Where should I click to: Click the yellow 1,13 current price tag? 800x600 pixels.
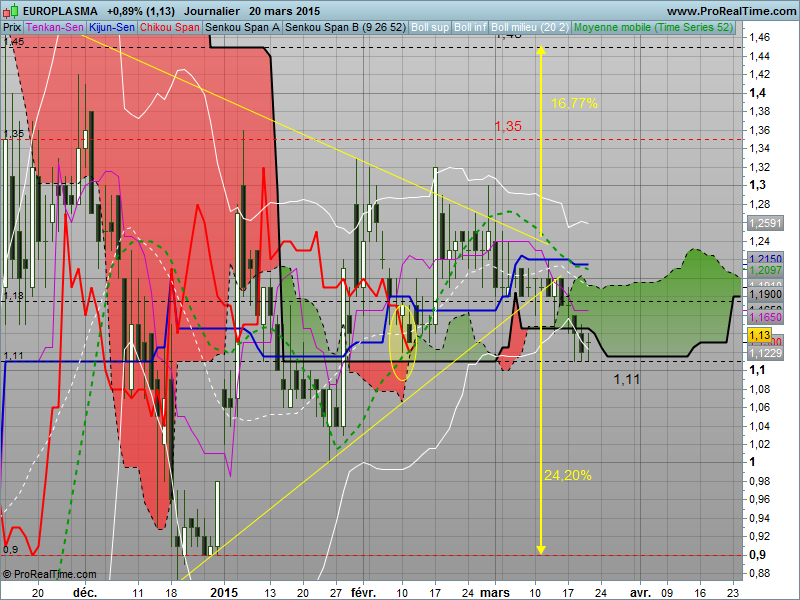tap(758, 334)
